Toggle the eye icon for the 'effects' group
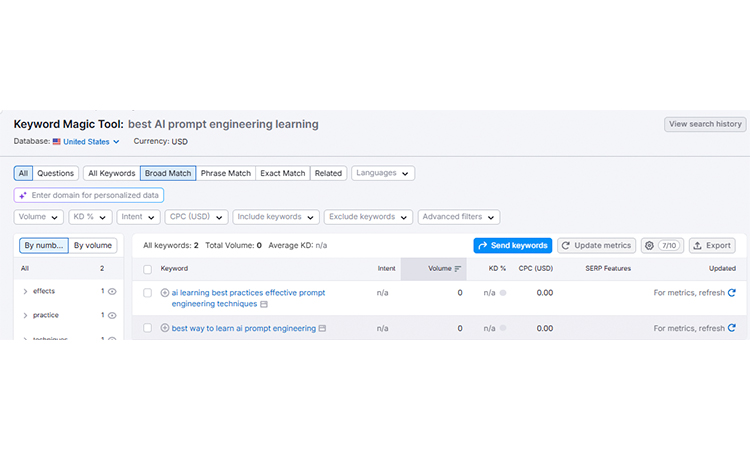The image size is (750, 450). pyautogui.click(x=112, y=291)
